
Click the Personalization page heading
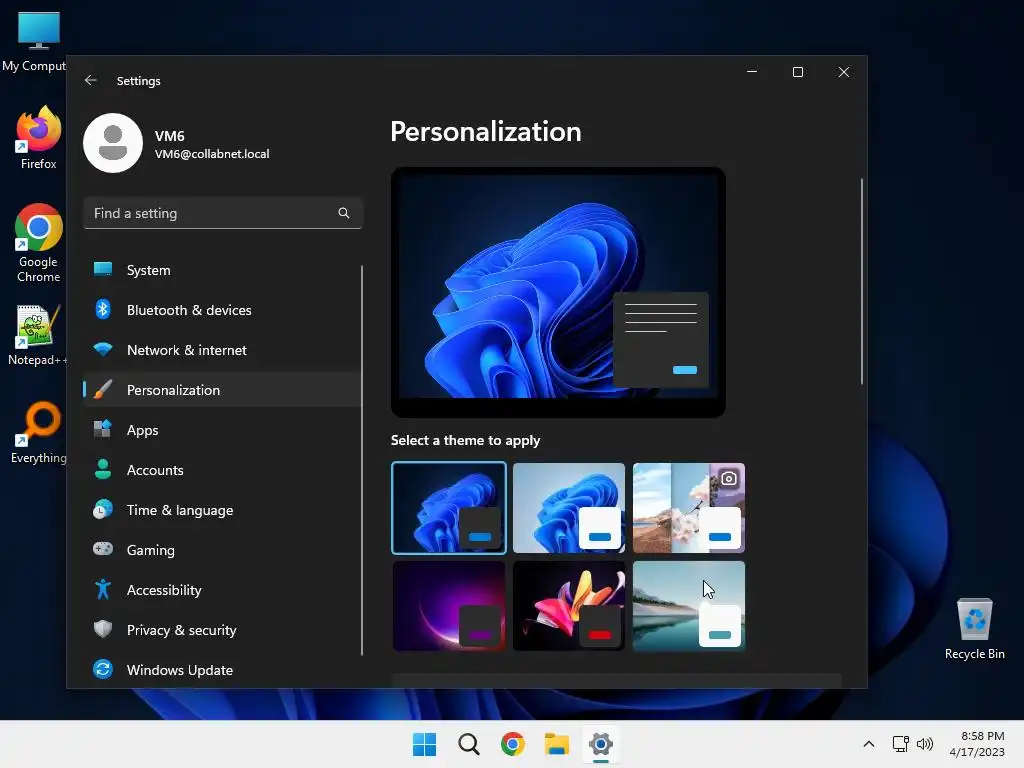pos(485,131)
